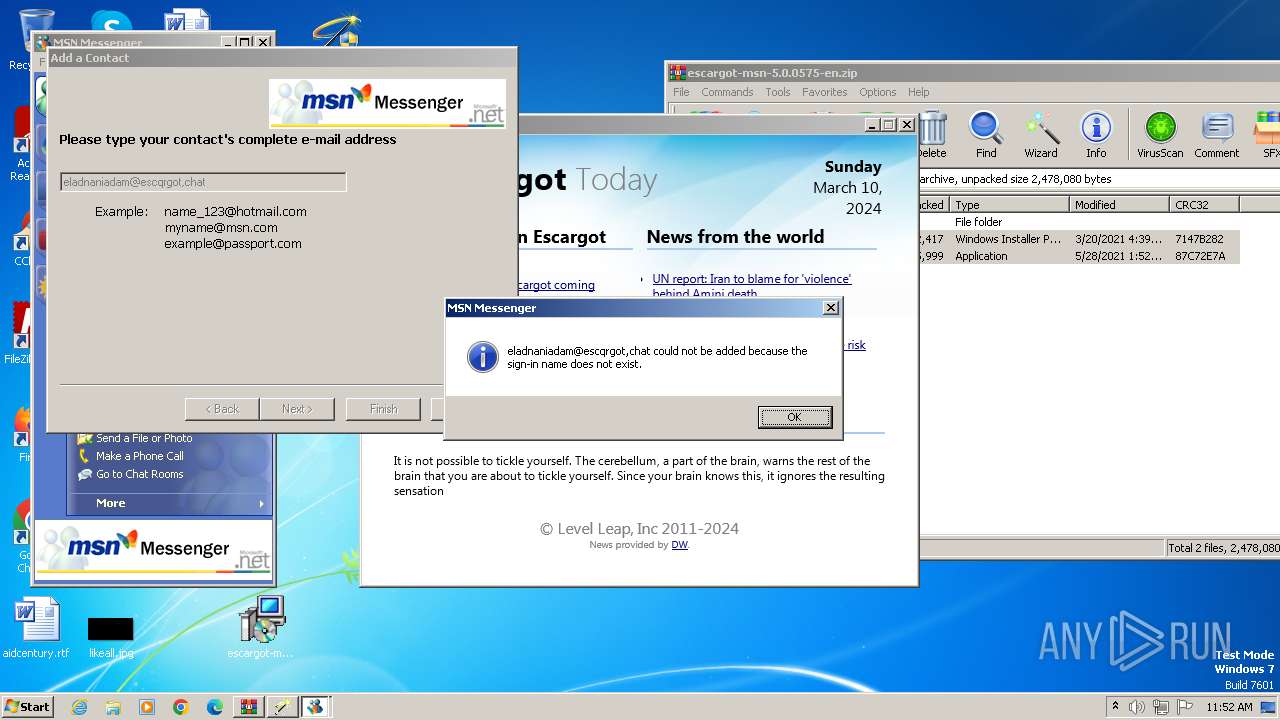Viewport: 1280px width, 720px height.
Task: Click the phone icon beside Make a Phone Call
Action: point(84,456)
